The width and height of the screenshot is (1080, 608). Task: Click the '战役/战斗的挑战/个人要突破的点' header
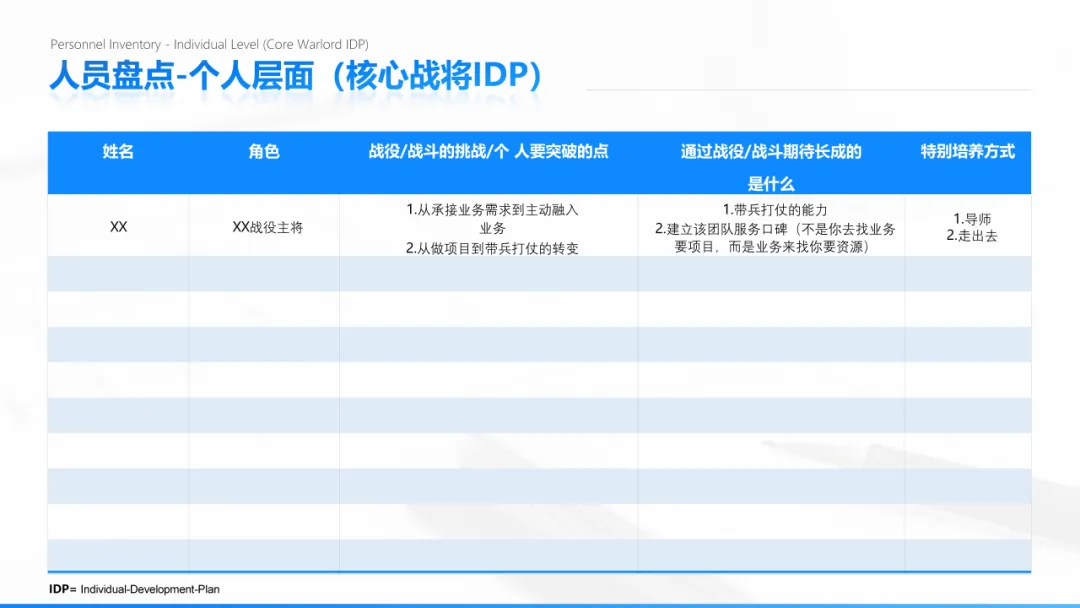pos(488,151)
